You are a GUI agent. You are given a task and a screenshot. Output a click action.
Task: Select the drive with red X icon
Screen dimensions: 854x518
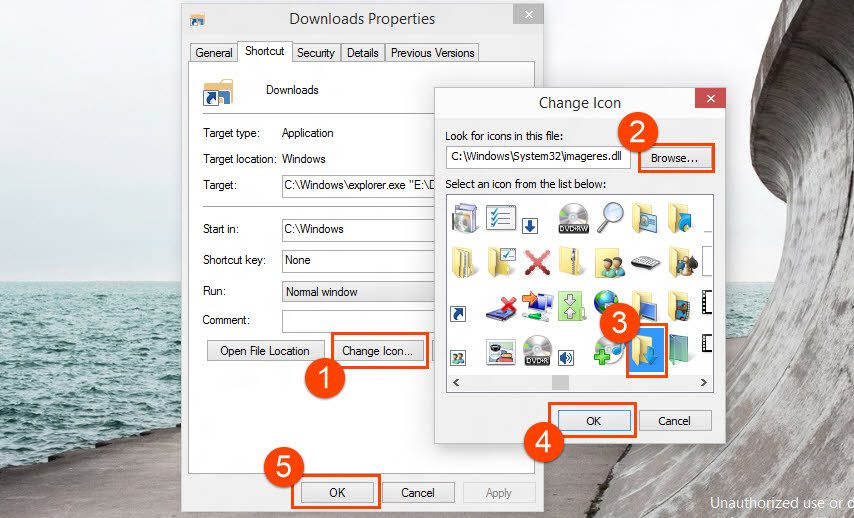coord(501,308)
